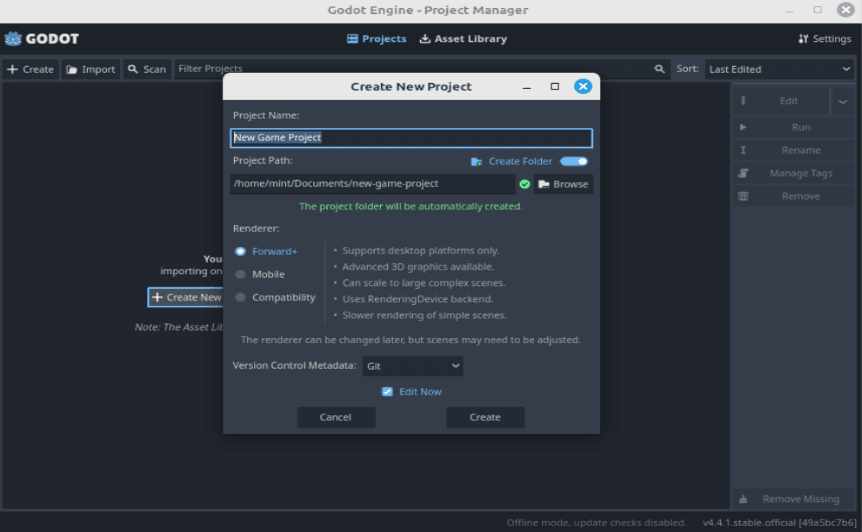
Task: Click the Create button in dialog
Action: [485, 417]
